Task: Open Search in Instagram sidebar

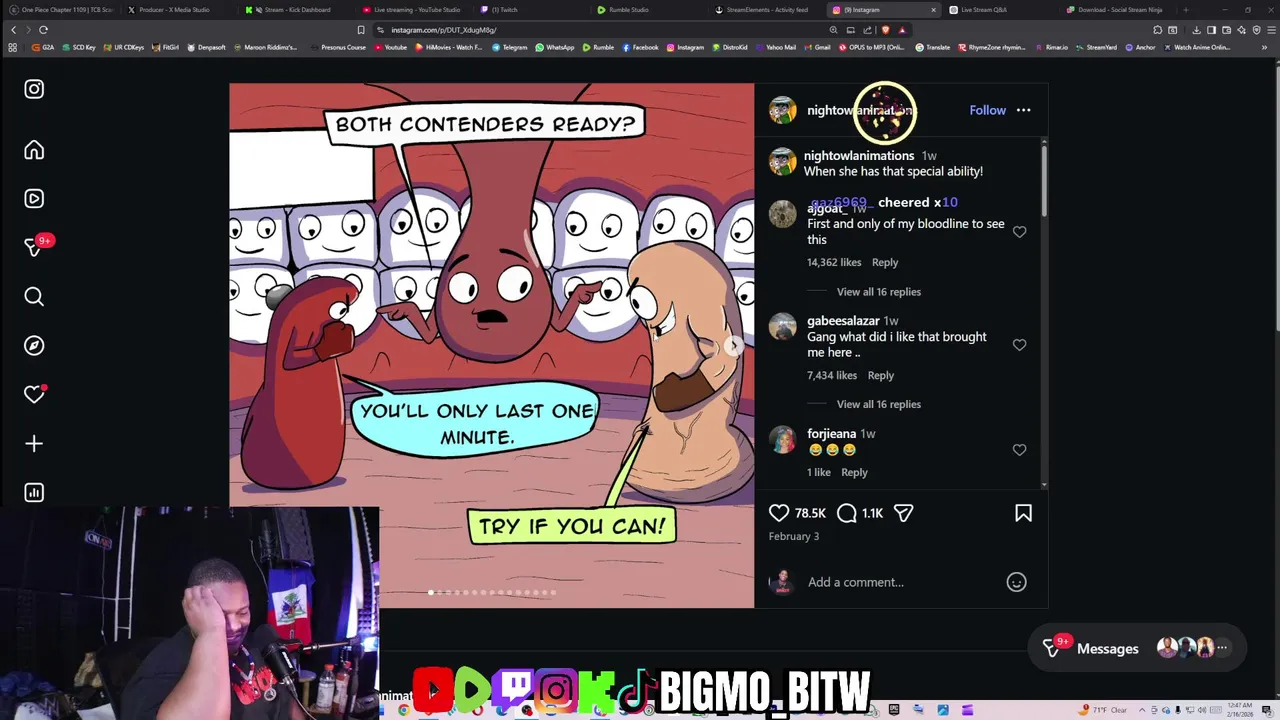Action: point(34,296)
